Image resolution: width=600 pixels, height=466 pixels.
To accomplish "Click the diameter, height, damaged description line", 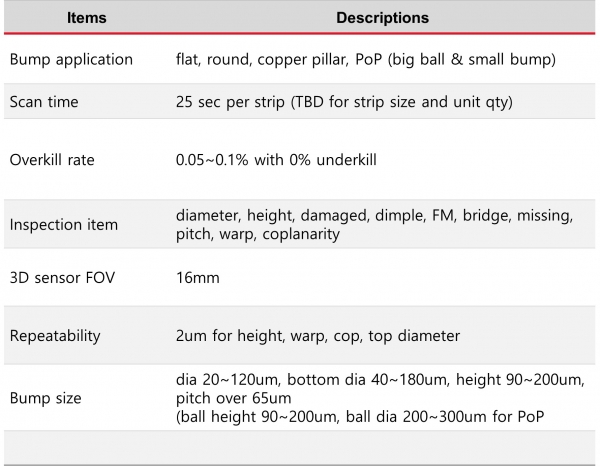I will point(375,215).
